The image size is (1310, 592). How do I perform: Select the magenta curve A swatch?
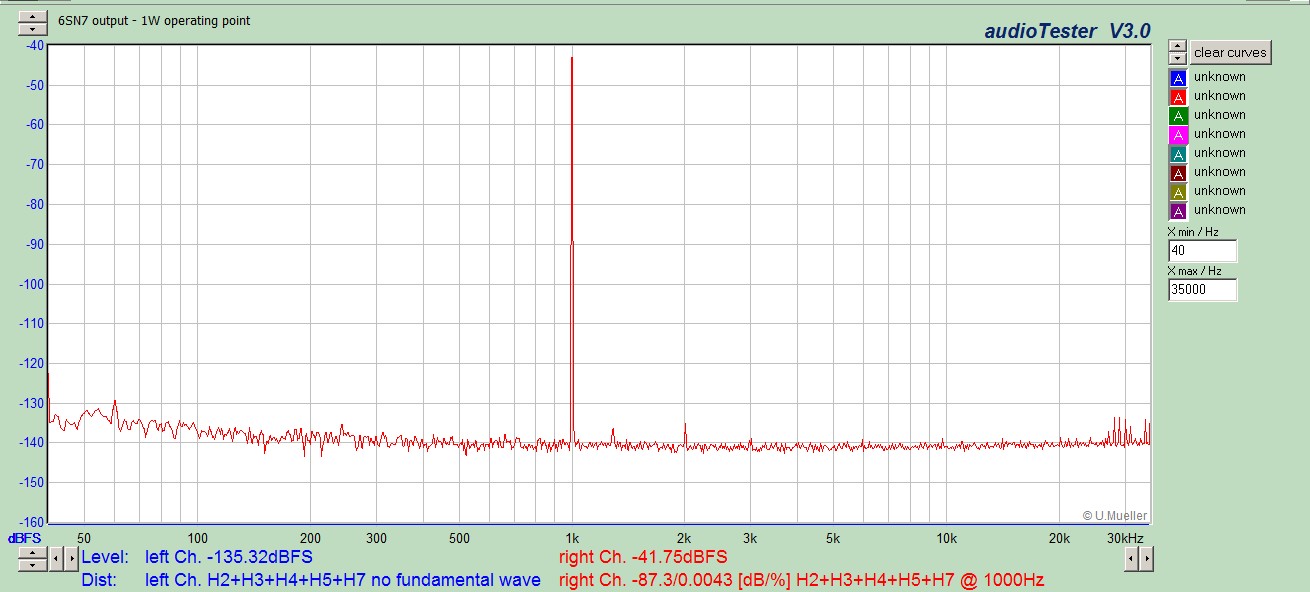click(x=1178, y=134)
